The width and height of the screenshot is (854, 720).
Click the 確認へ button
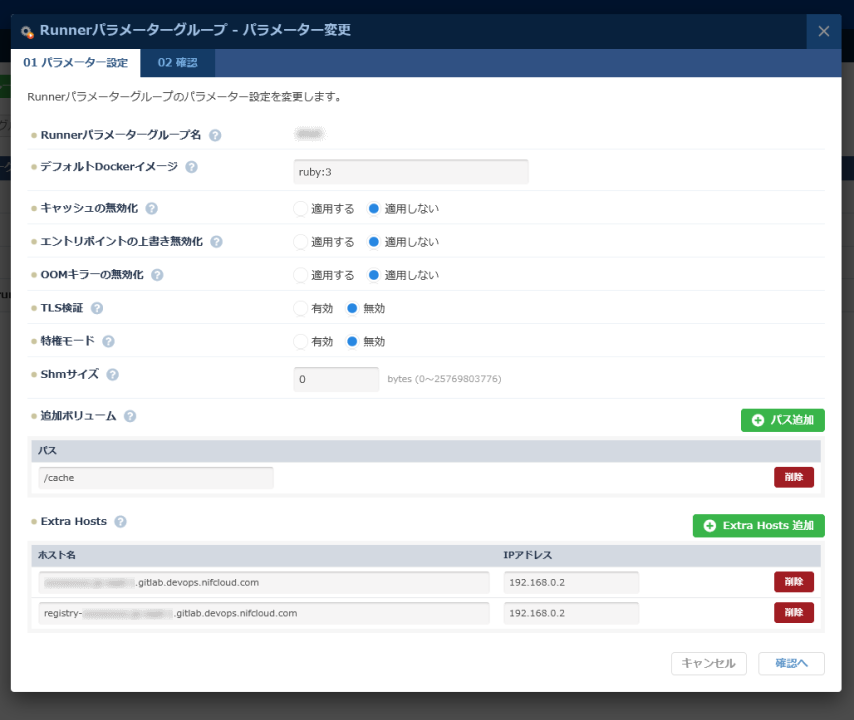tap(791, 663)
